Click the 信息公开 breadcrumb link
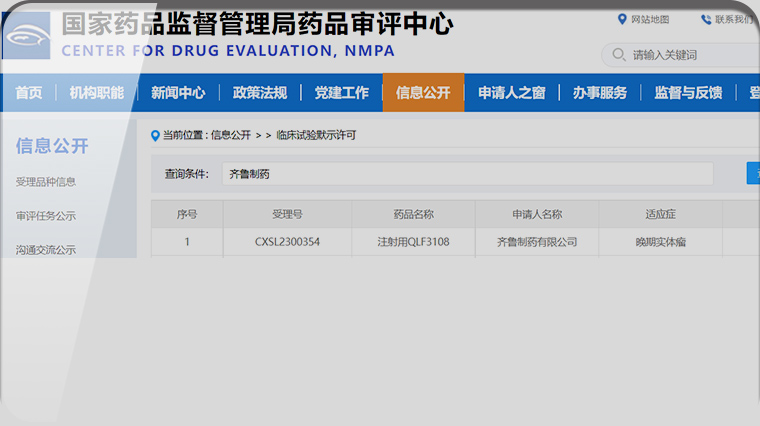This screenshot has width=760, height=426. click(x=231, y=135)
